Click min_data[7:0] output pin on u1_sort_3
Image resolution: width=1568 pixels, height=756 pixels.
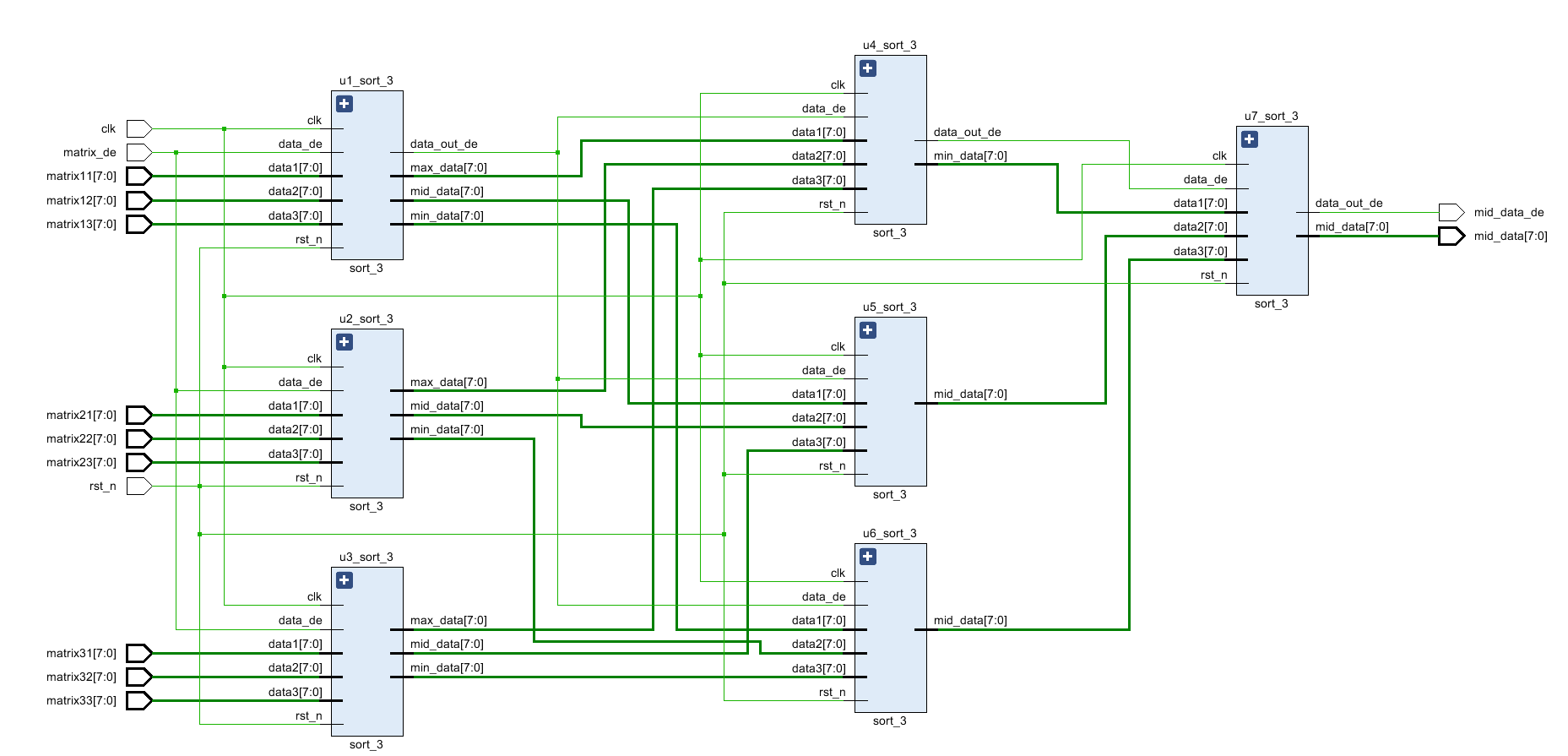447,216
